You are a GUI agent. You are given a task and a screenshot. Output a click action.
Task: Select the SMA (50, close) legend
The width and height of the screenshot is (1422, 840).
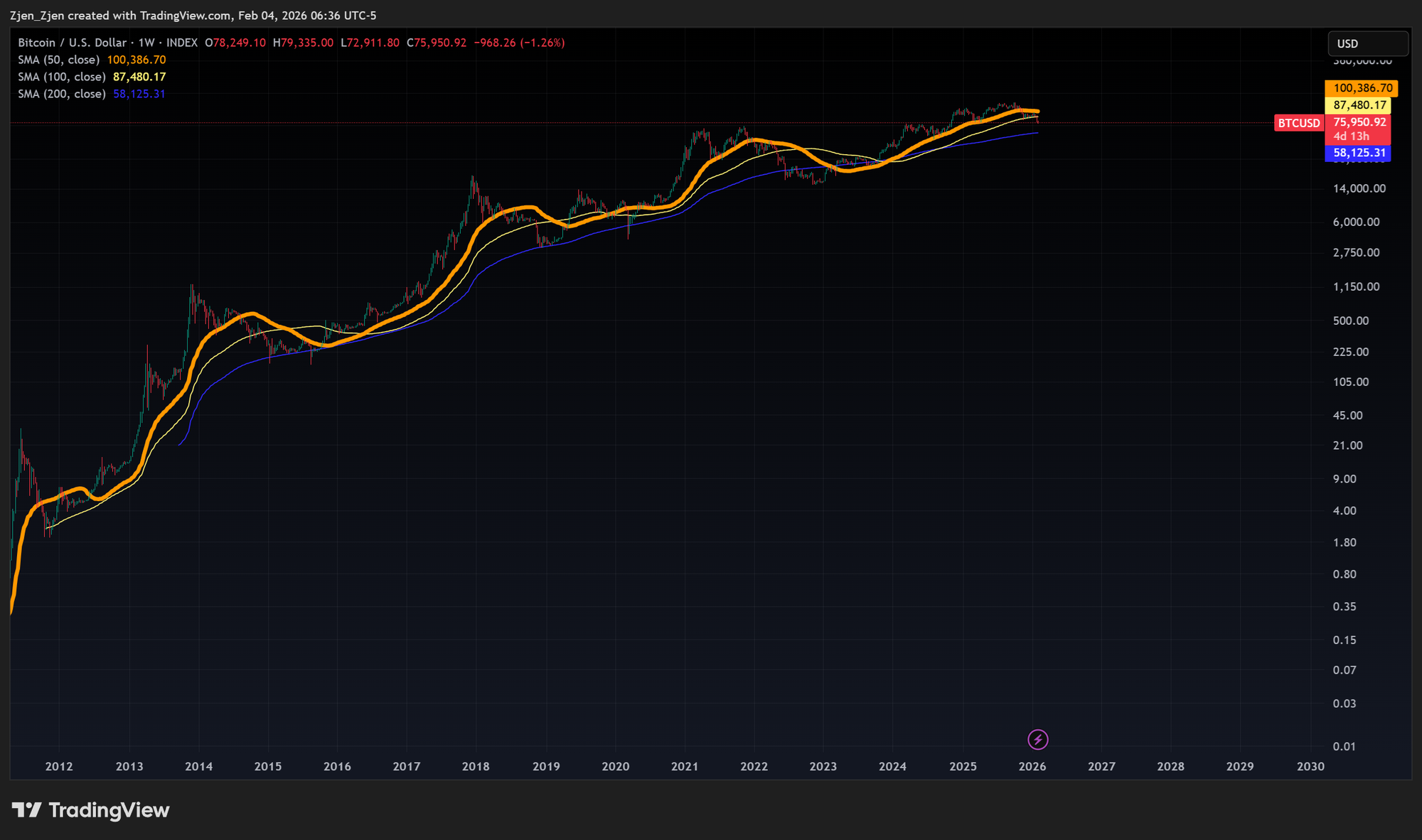(x=59, y=60)
